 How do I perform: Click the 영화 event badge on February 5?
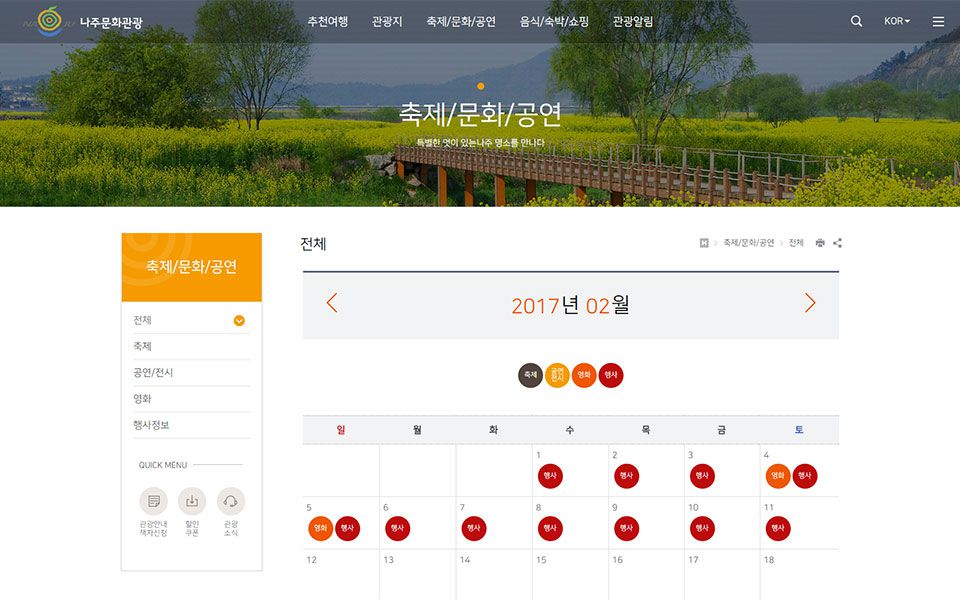coord(320,529)
